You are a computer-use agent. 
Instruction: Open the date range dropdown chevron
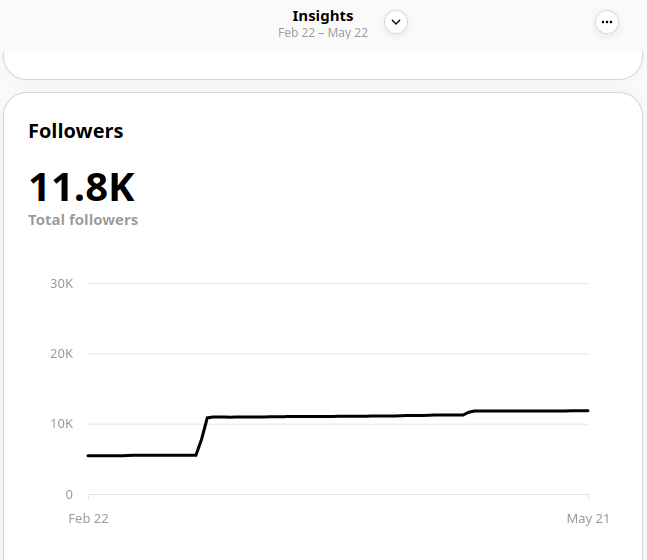(x=396, y=22)
